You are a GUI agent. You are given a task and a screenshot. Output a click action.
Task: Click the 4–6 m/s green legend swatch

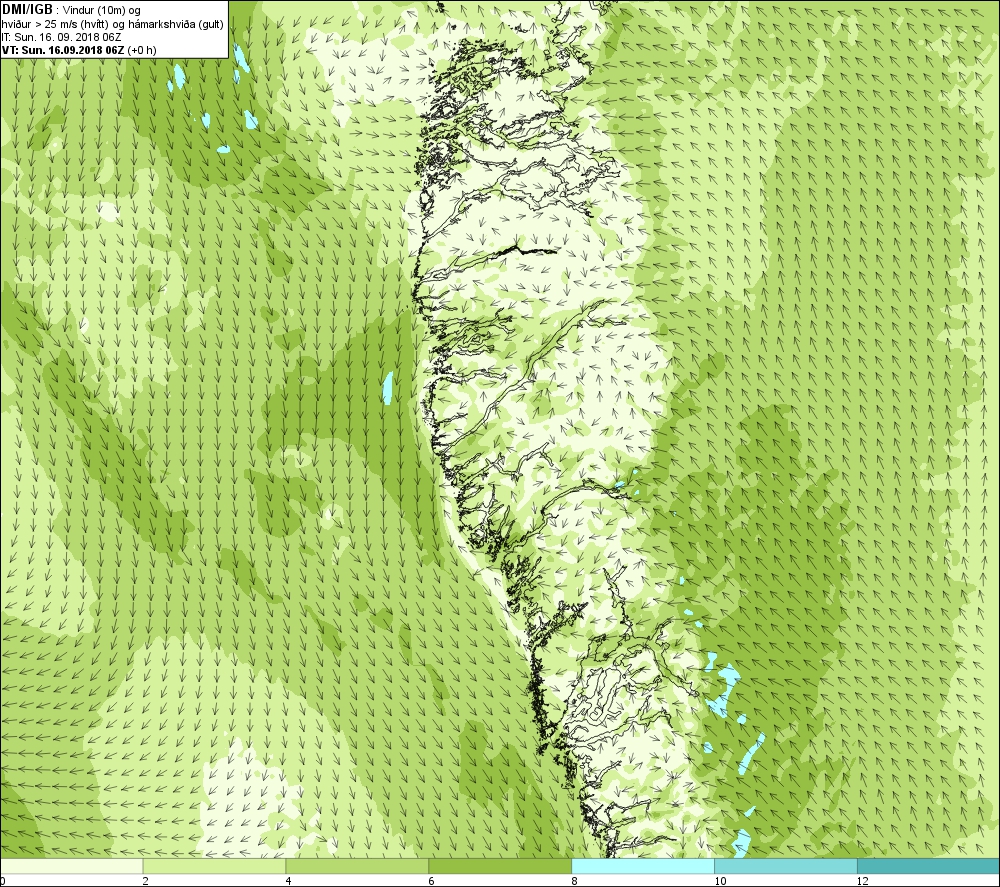357,866
